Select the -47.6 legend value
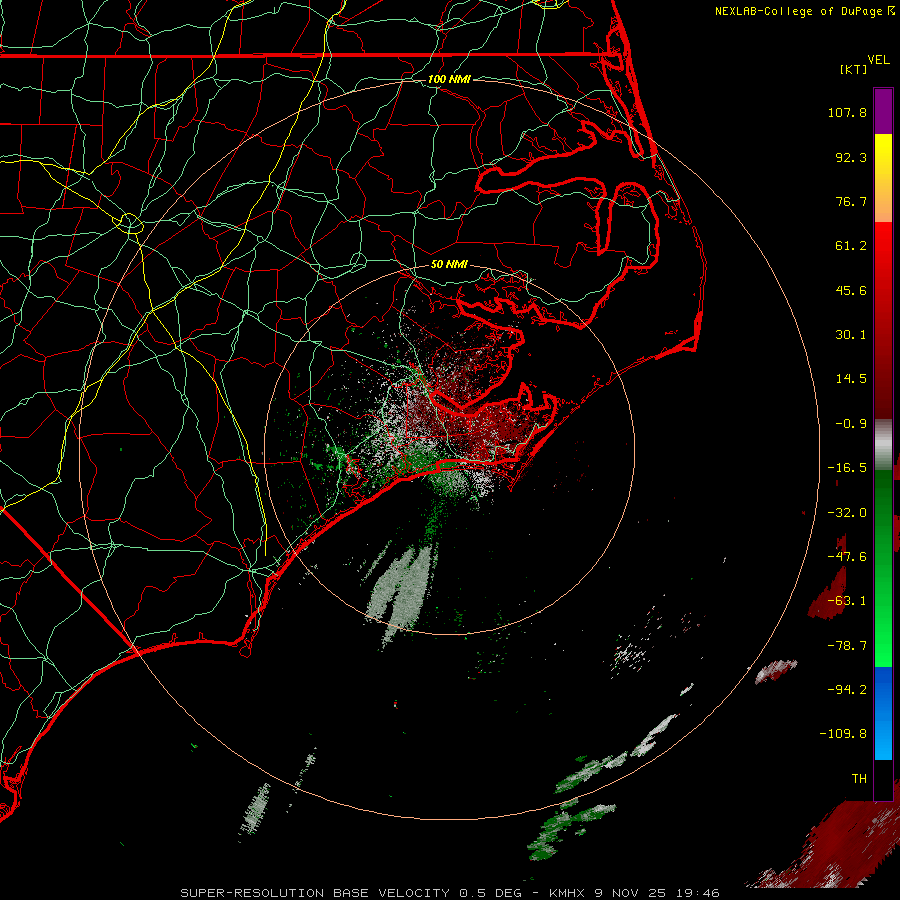The height and width of the screenshot is (900, 900). pos(847,557)
